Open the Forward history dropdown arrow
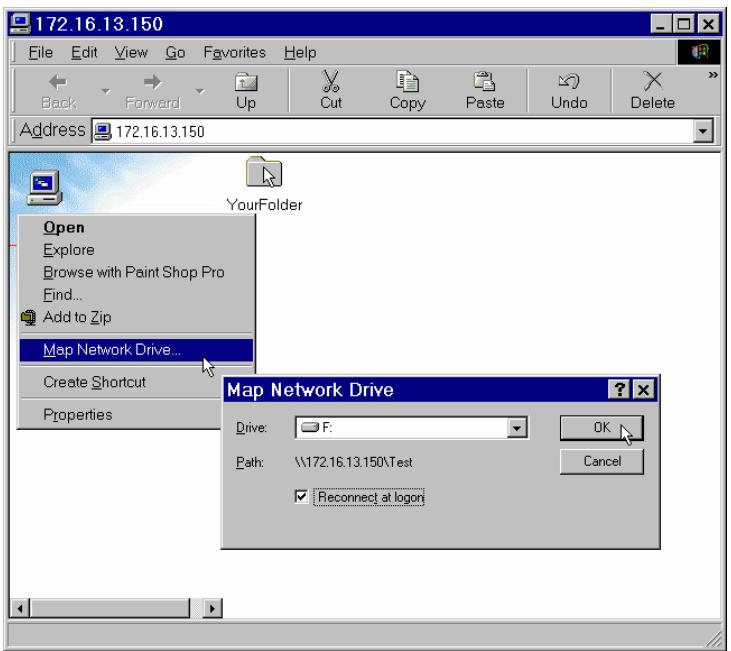 [200, 91]
